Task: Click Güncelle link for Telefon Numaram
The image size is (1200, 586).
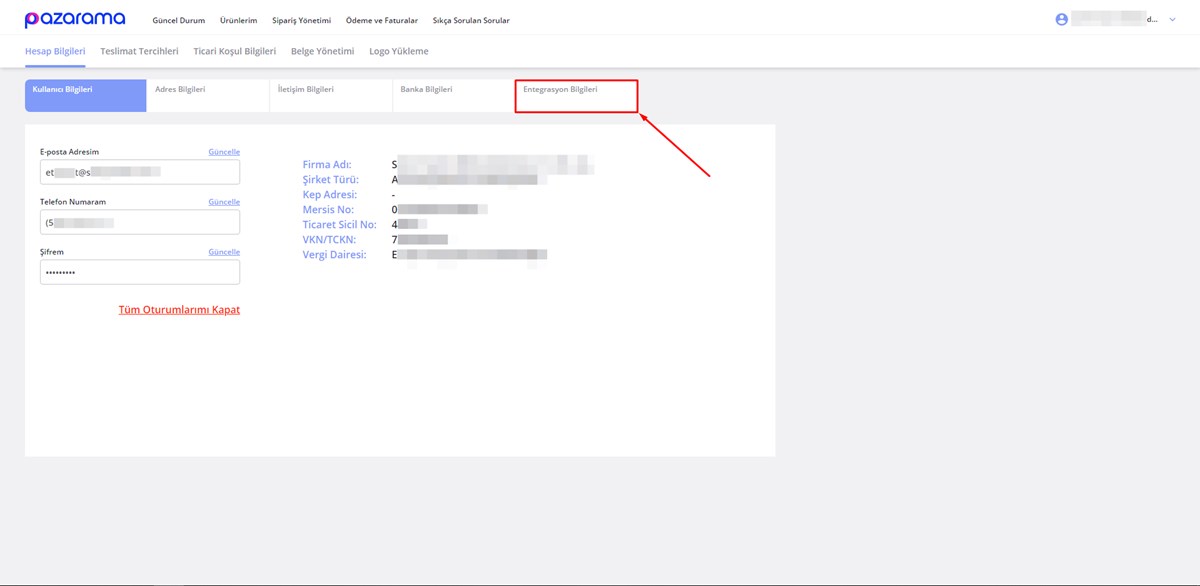Action: 224,202
